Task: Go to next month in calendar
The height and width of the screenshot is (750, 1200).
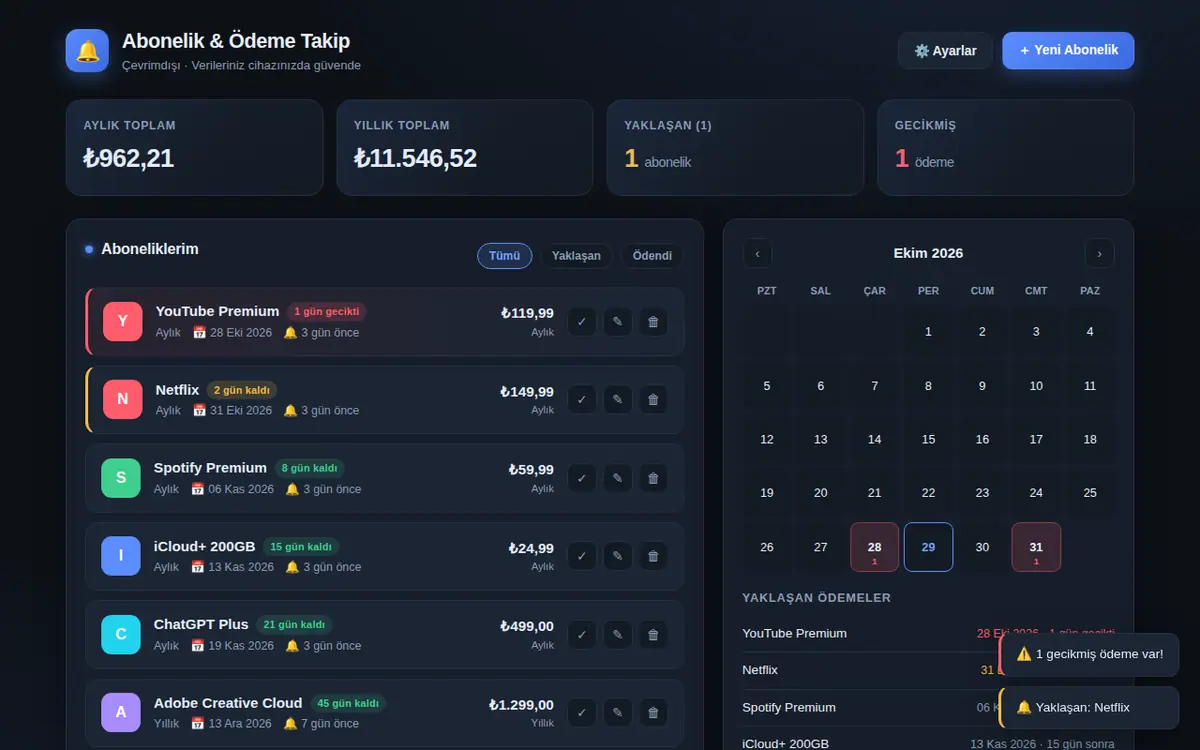Action: (1100, 254)
